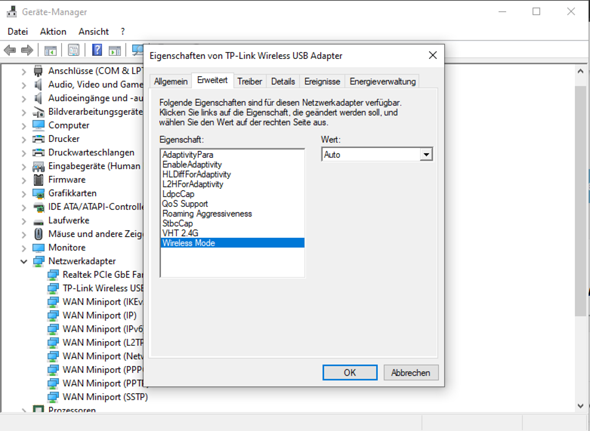
Task: Select the Monitore icon
Action: pyautogui.click(x=38, y=247)
